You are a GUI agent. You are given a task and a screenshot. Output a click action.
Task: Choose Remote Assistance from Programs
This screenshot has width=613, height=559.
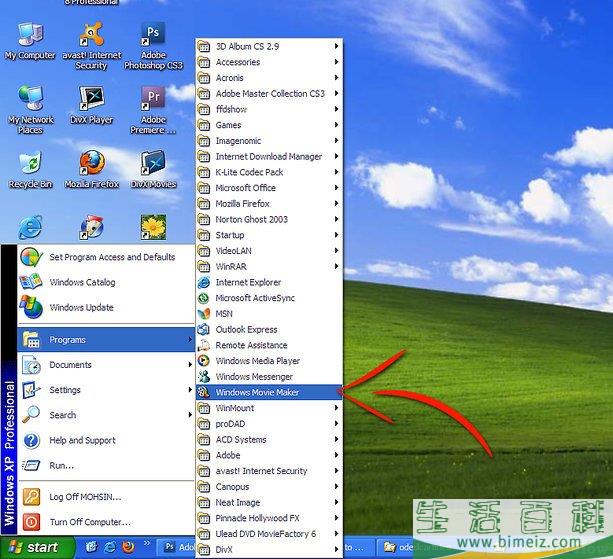click(269, 345)
